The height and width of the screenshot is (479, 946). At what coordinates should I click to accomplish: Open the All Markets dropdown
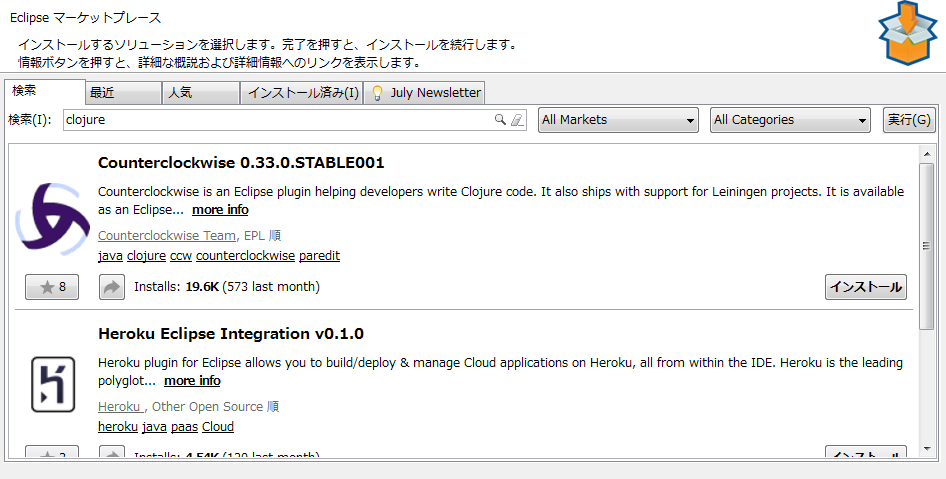click(618, 120)
